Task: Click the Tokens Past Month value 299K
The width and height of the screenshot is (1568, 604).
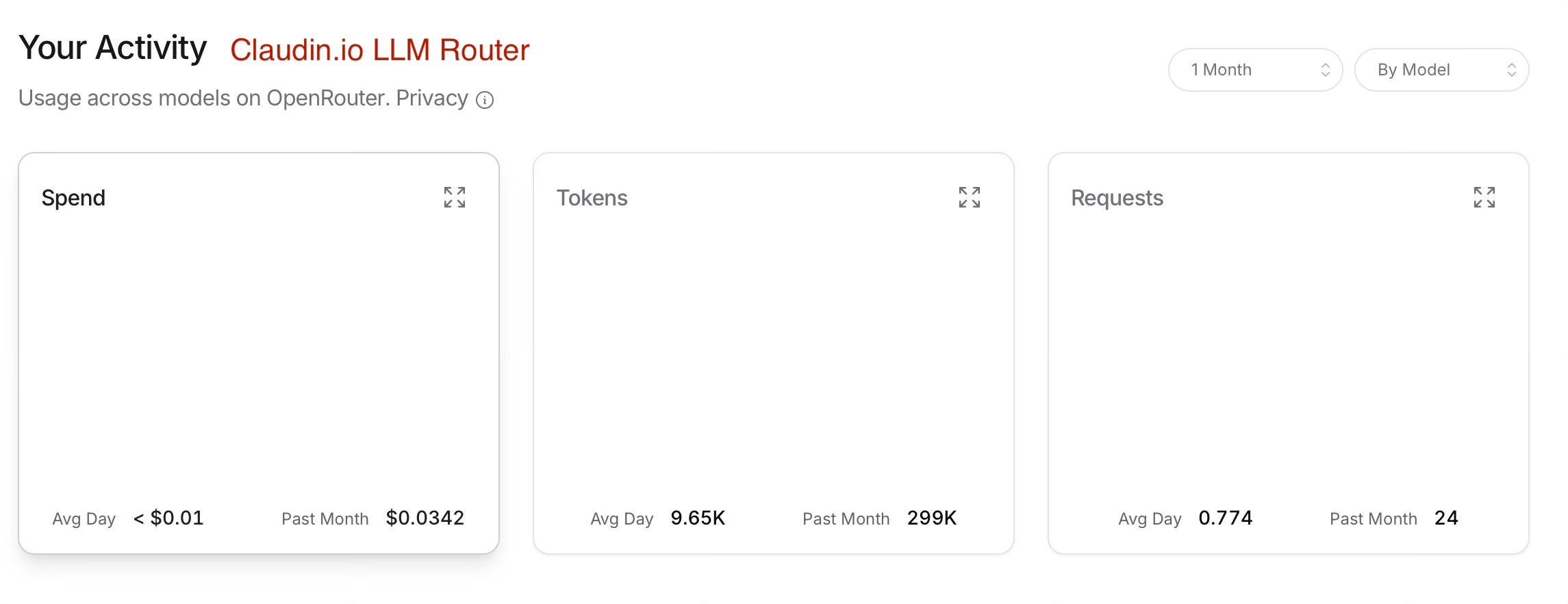Action: (x=932, y=518)
